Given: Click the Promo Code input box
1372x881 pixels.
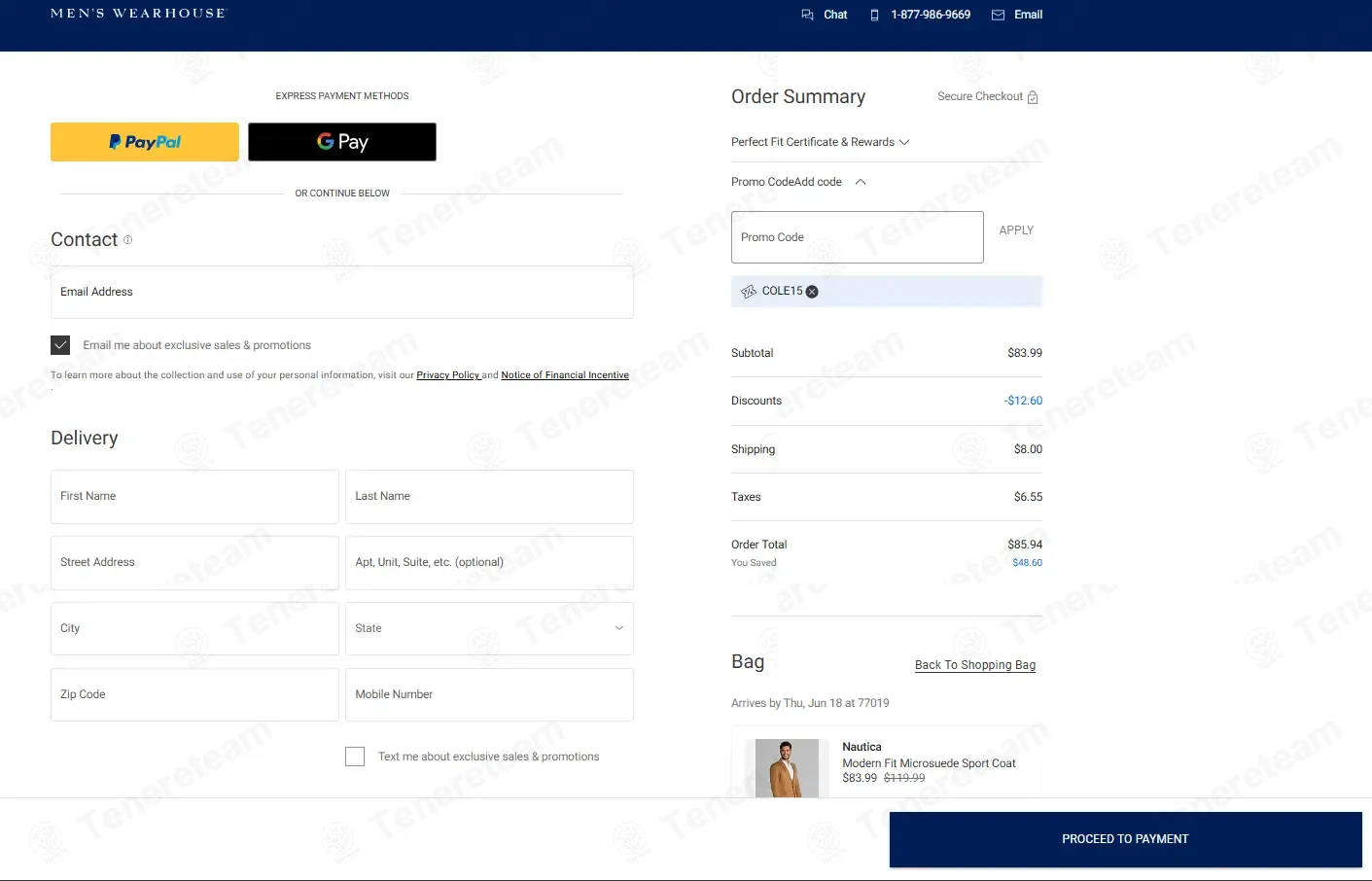Looking at the screenshot, I should click(x=858, y=237).
